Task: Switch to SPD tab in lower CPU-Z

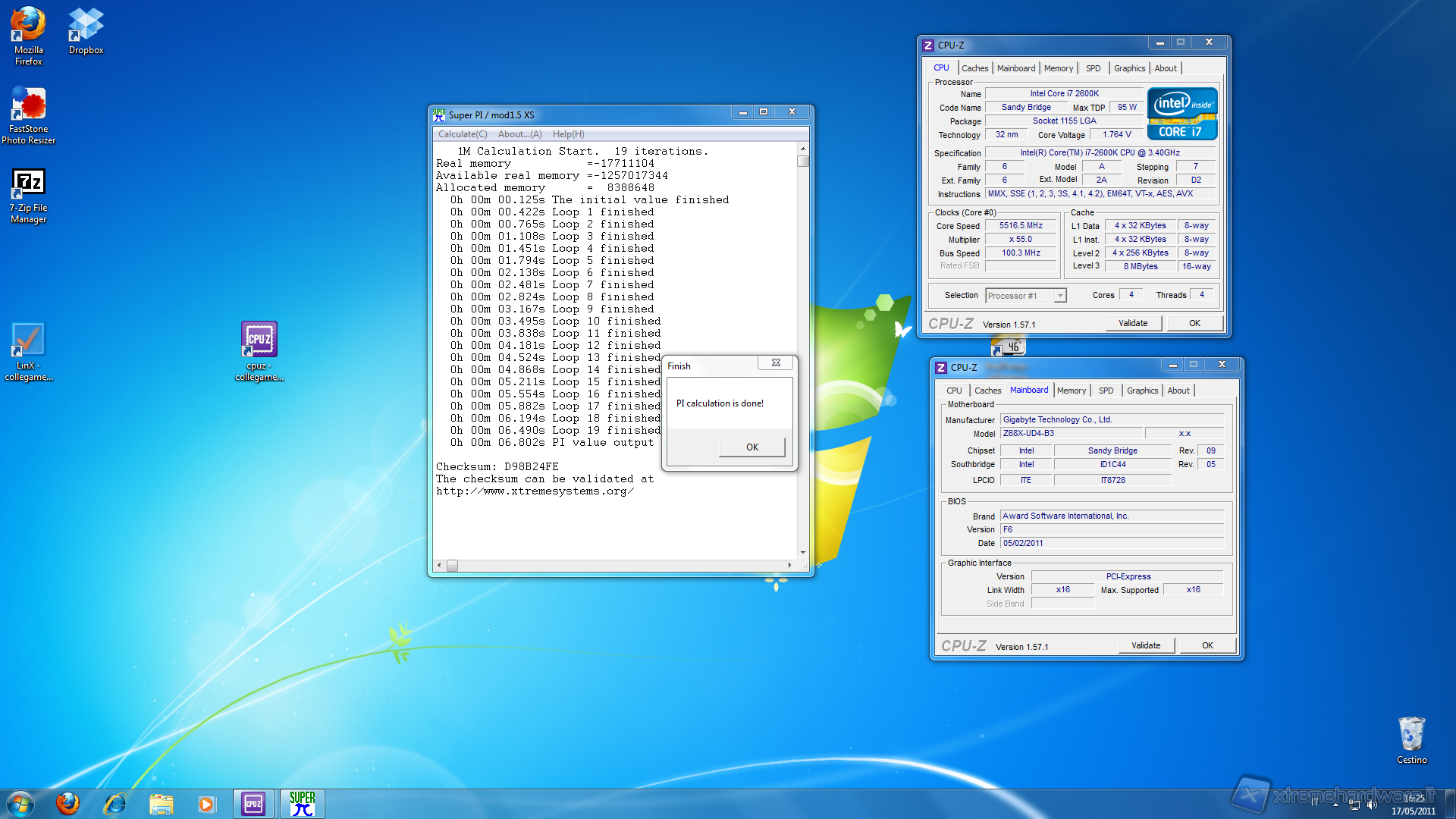Action: coord(1106,391)
